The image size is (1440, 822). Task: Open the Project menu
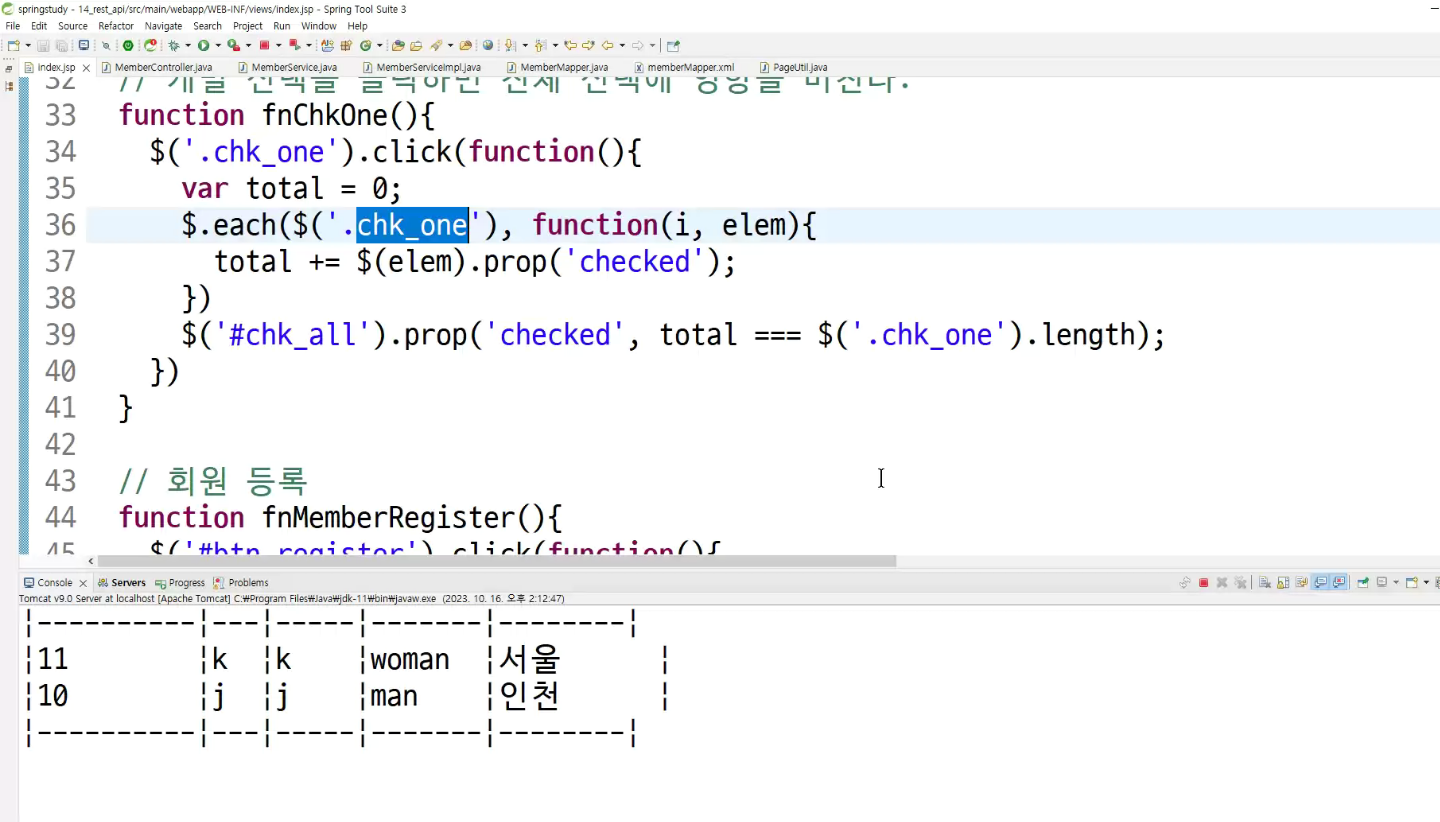pos(248,26)
